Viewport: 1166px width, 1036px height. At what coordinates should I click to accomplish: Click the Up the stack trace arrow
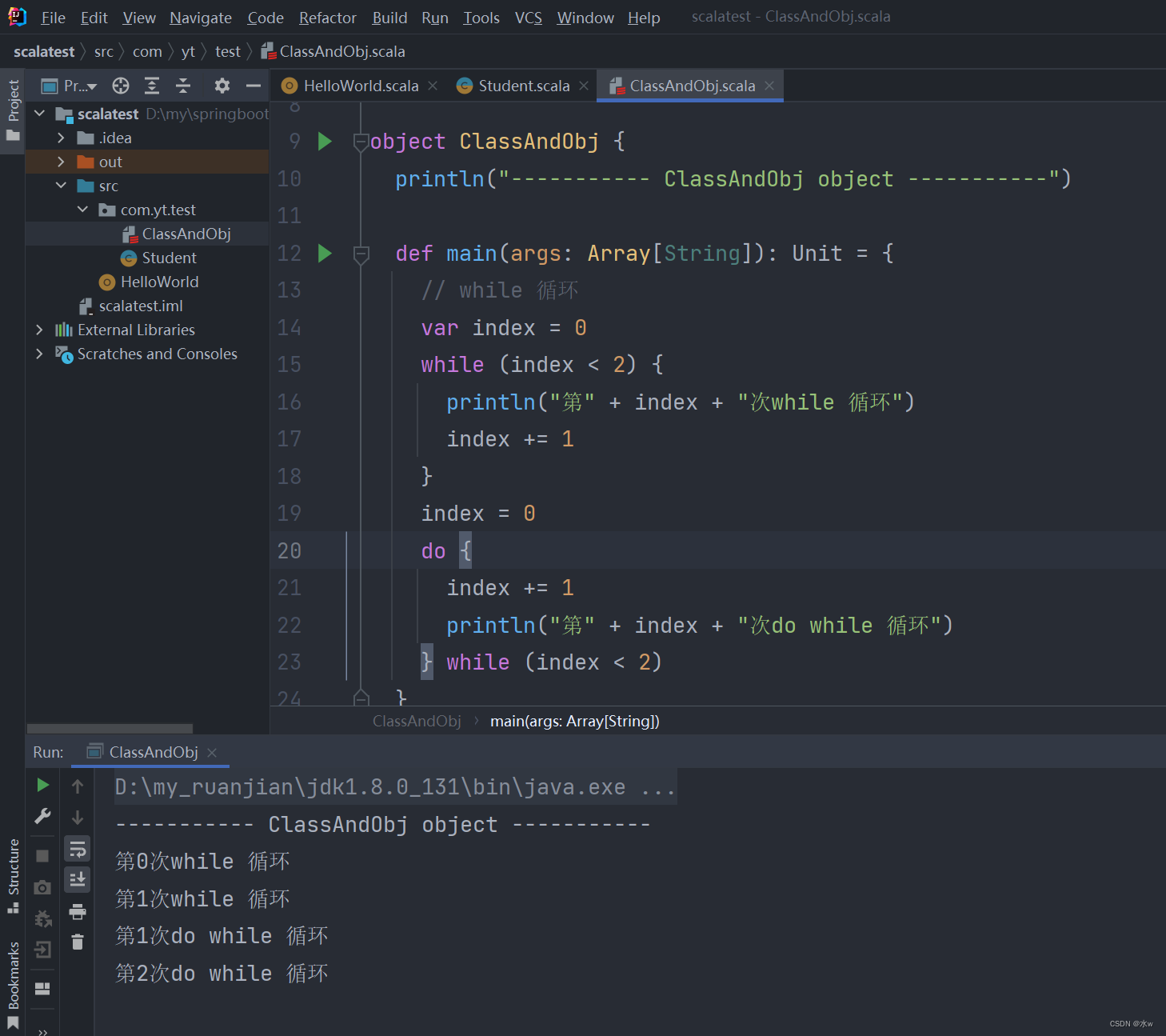point(78,786)
